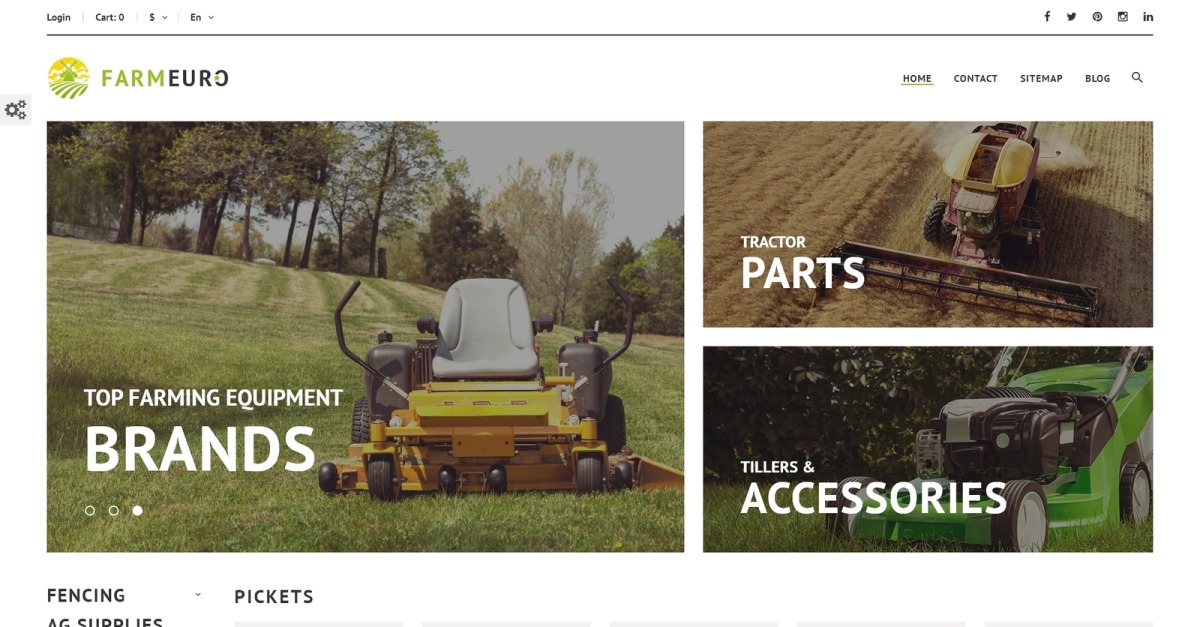Open the search magnifier icon
This screenshot has height=627, width=1200.
click(x=1137, y=77)
